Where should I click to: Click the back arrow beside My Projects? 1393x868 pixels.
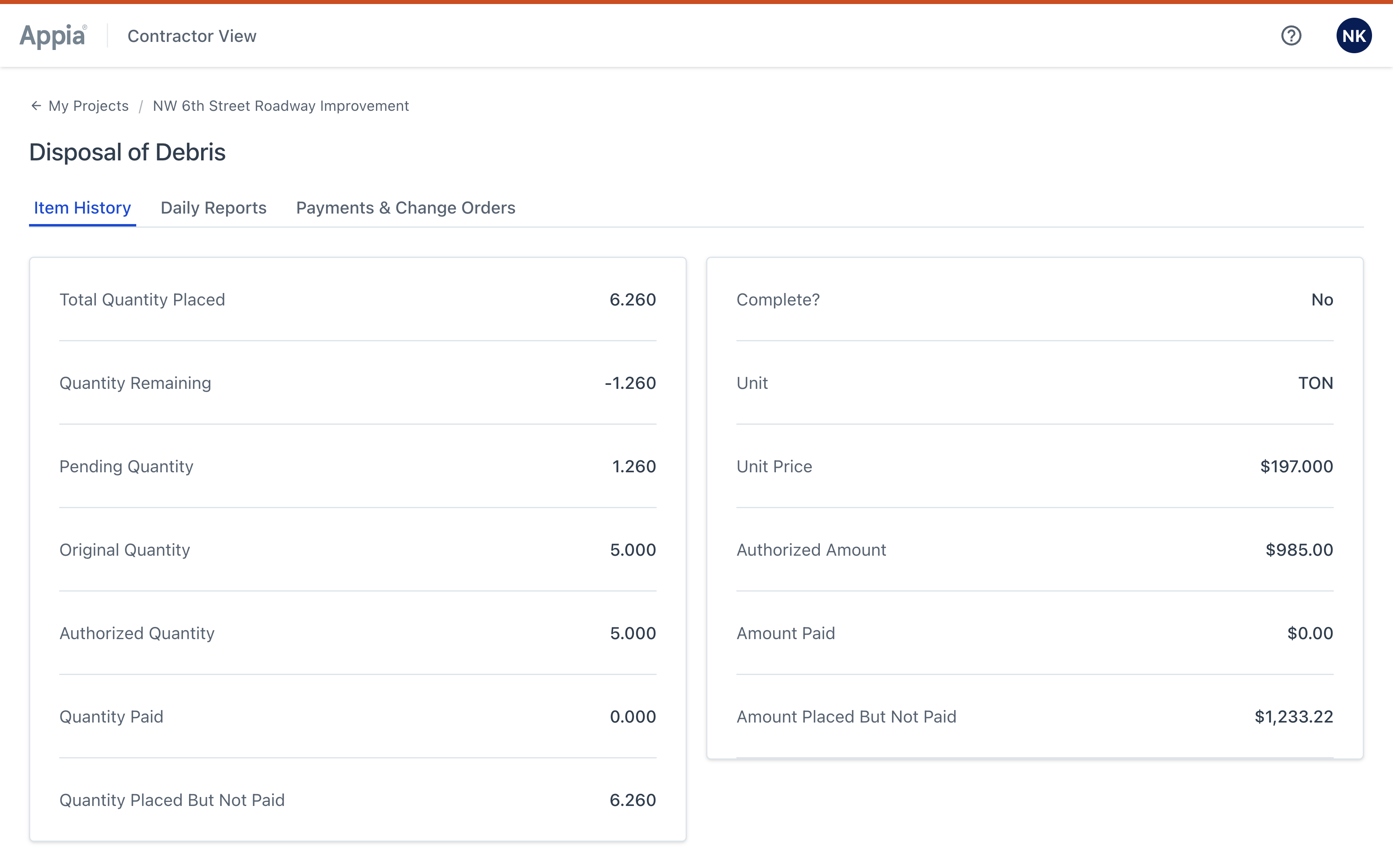tap(36, 106)
